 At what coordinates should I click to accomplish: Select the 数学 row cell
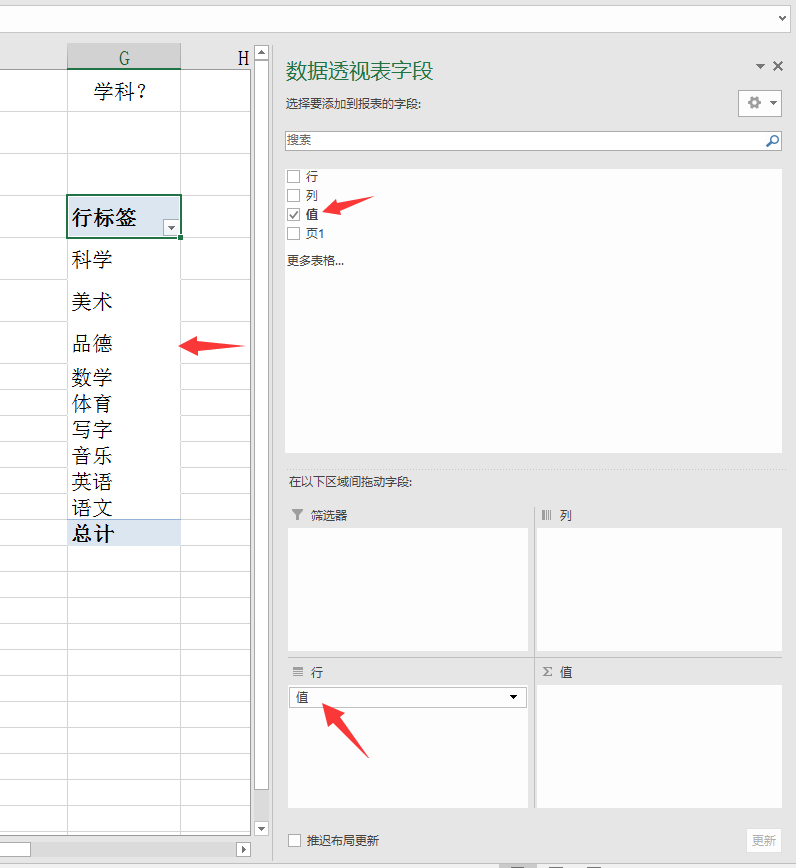[x=124, y=377]
